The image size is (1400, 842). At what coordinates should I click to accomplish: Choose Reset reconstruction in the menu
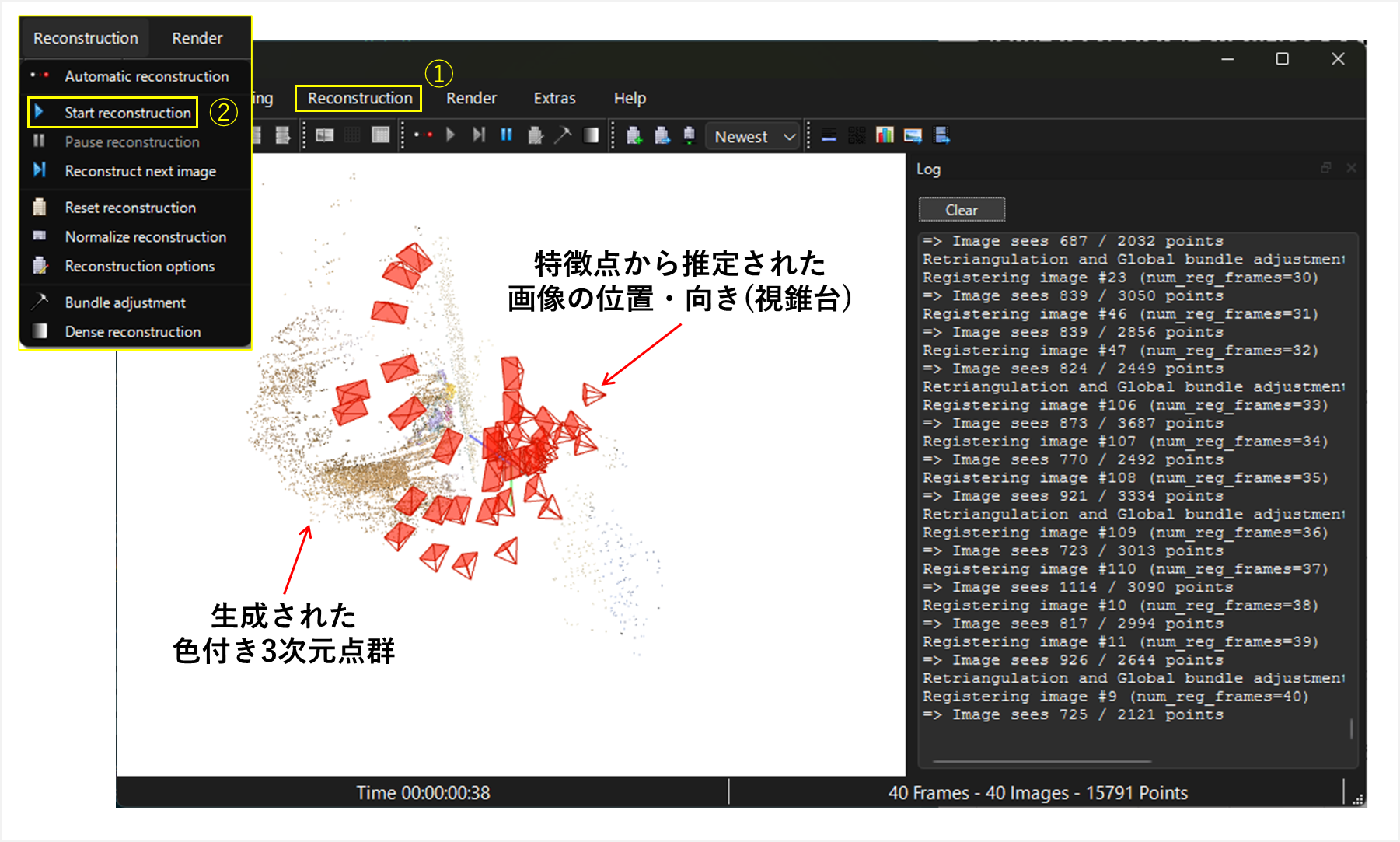tap(130, 208)
